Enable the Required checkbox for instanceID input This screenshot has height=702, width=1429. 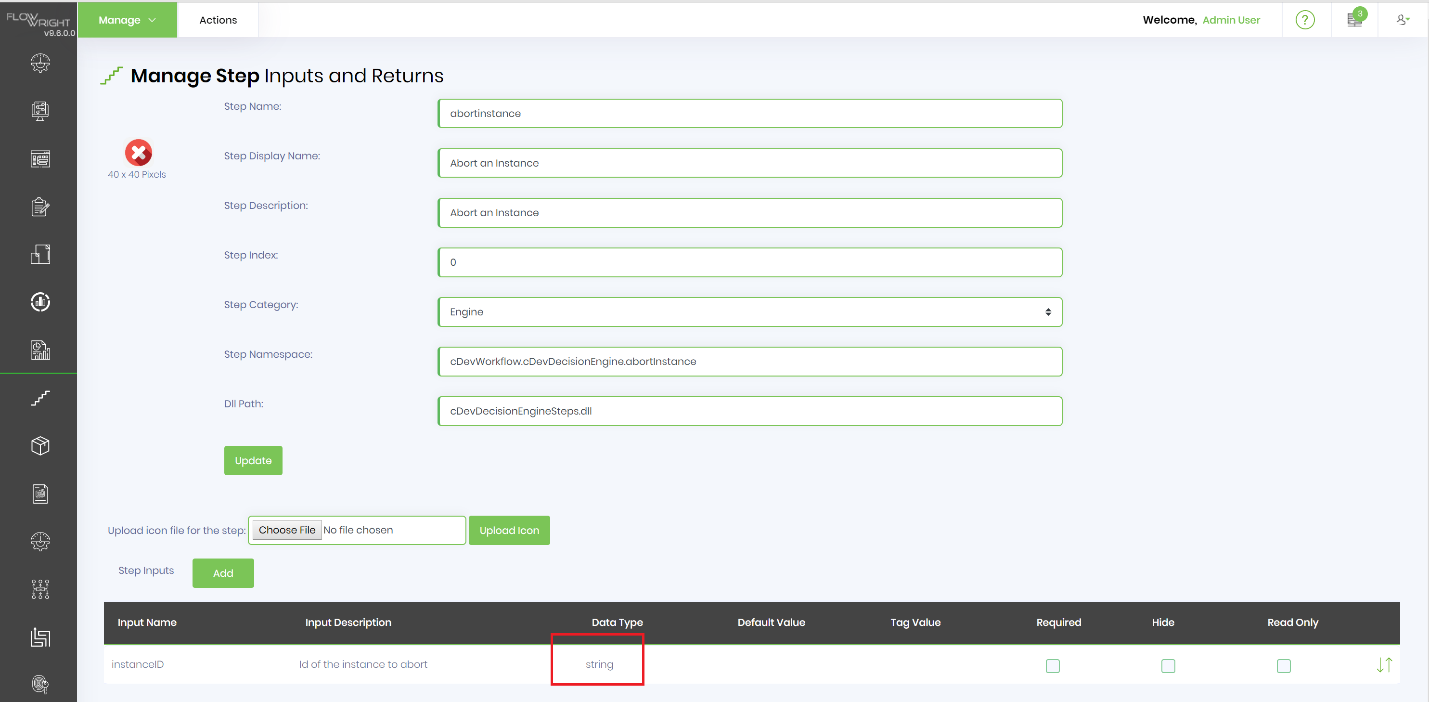click(x=1053, y=665)
